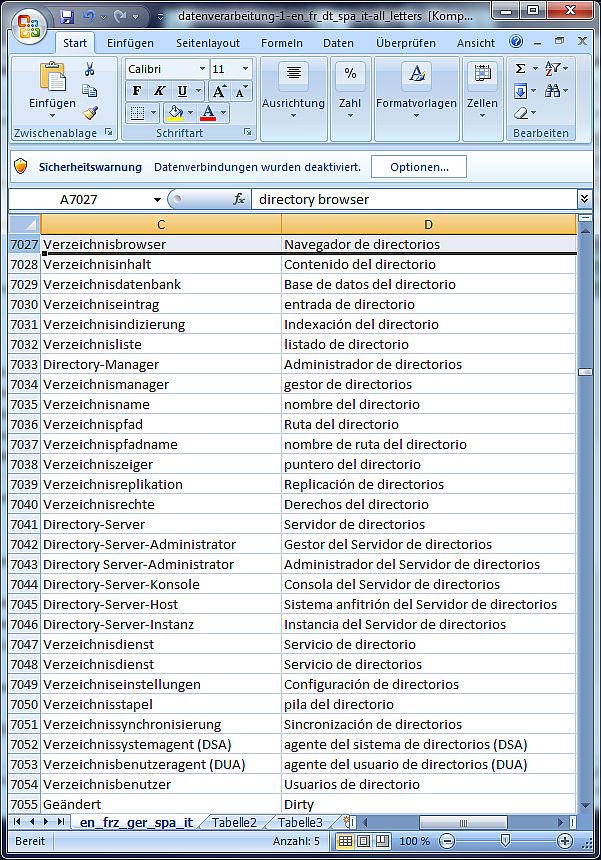Switch to the Daten ribbon tab
This screenshot has height=860, width=601.
pyautogui.click(x=338, y=43)
